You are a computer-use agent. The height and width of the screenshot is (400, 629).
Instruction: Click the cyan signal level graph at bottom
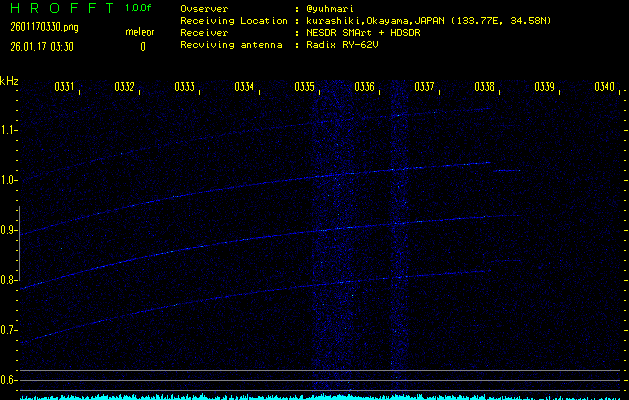[314, 396]
